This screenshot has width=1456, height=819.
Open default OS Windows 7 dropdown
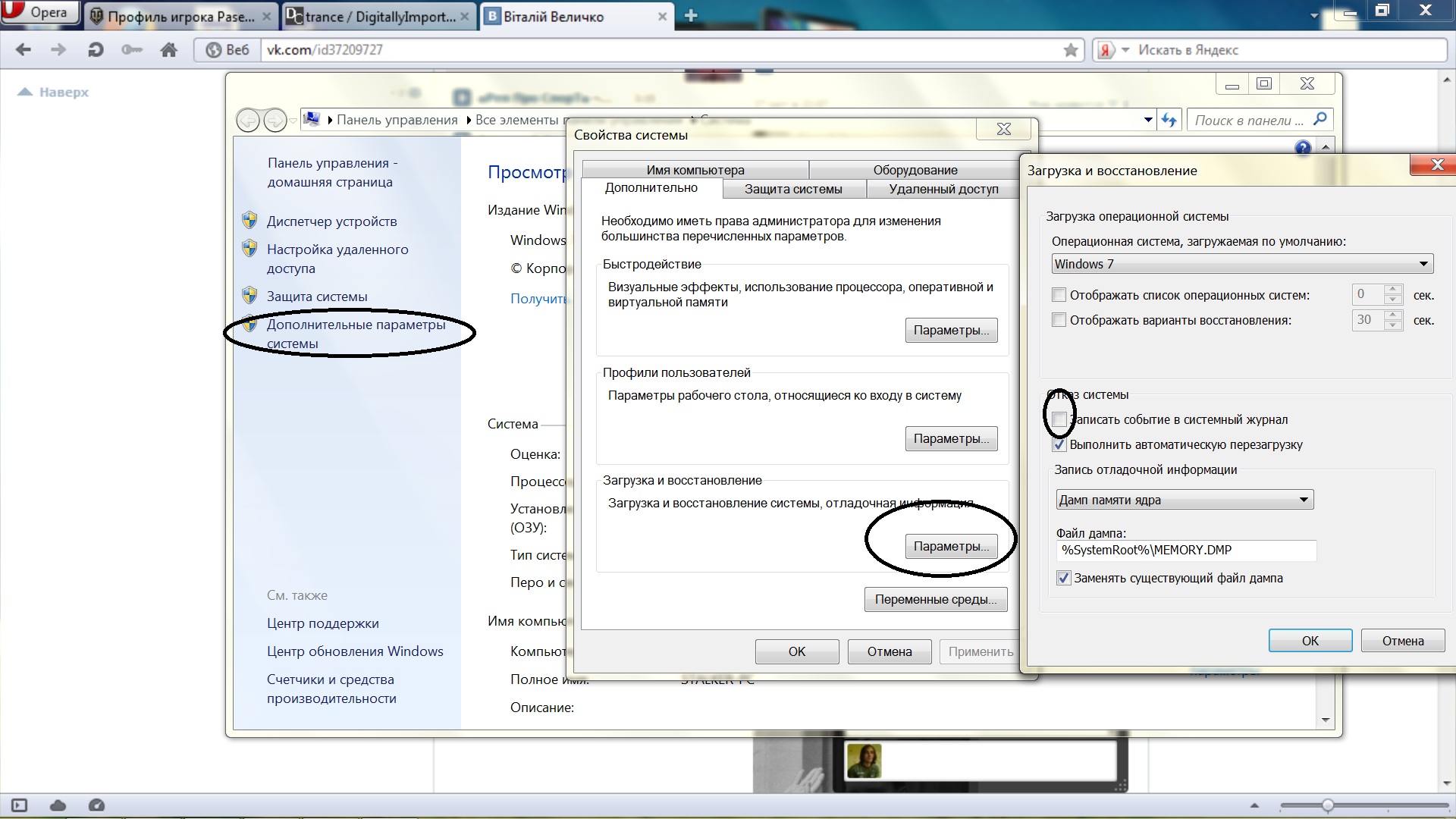click(1242, 264)
